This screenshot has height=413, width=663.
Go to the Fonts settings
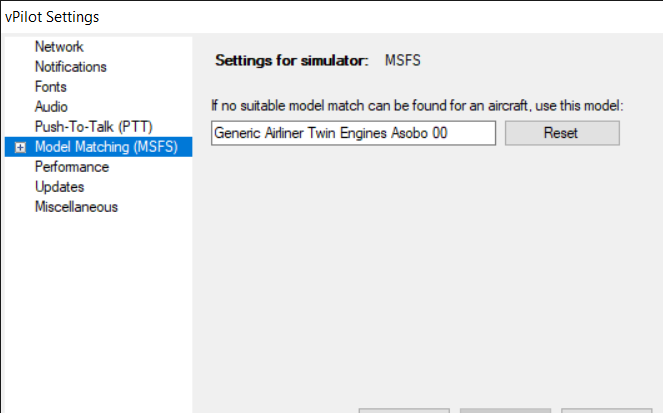(51, 87)
